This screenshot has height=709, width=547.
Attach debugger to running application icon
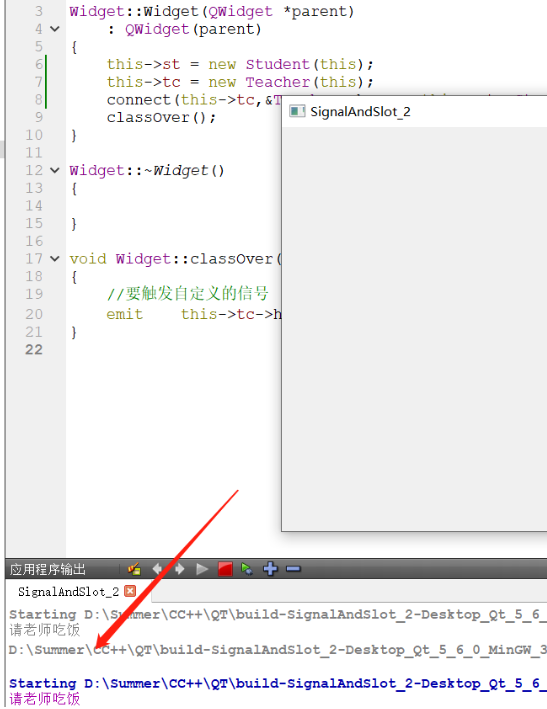(247, 569)
